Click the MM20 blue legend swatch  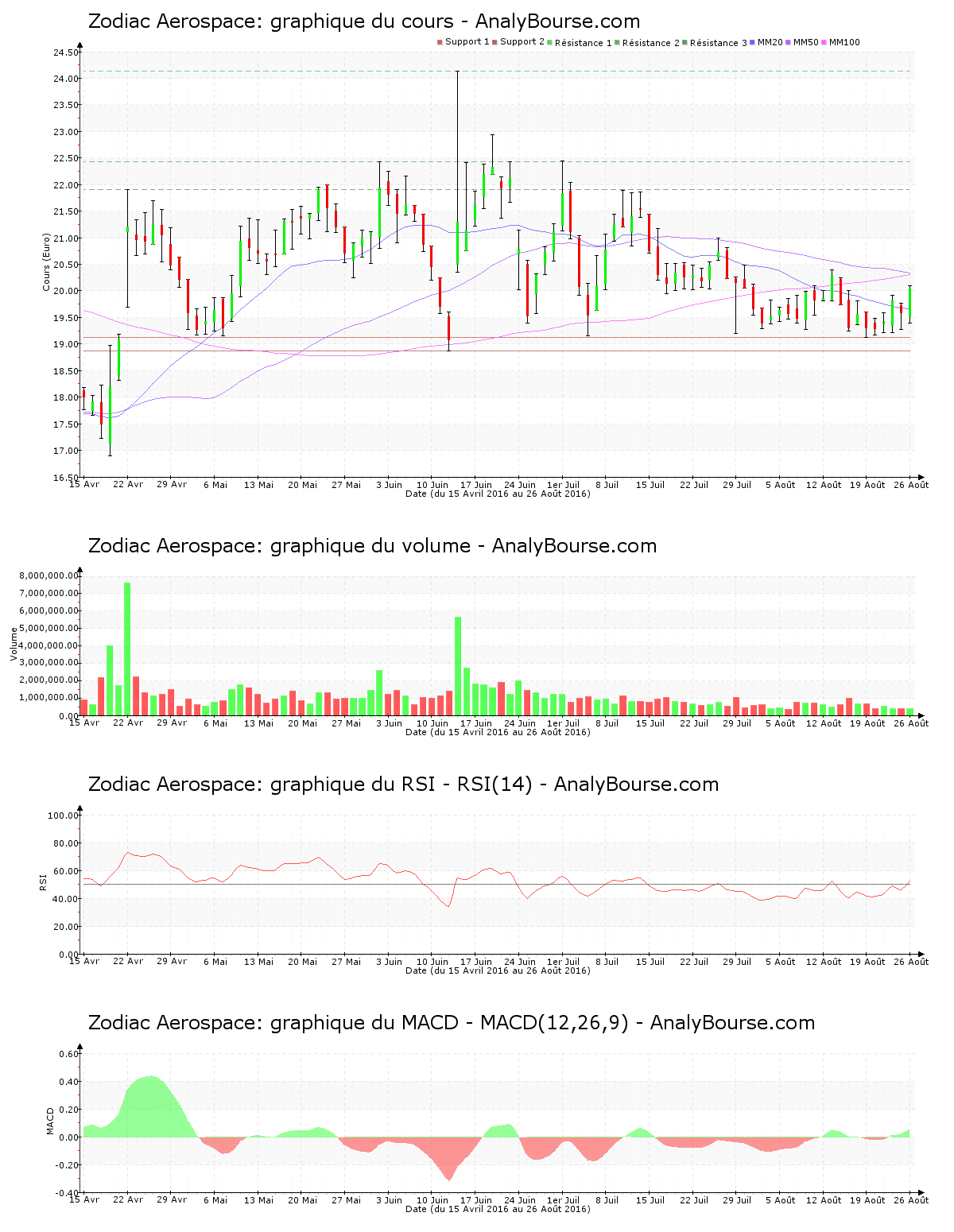[752, 42]
